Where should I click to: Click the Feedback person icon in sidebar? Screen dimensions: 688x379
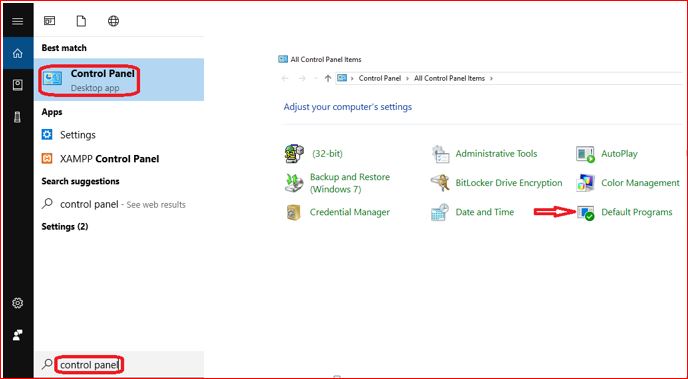click(18, 335)
